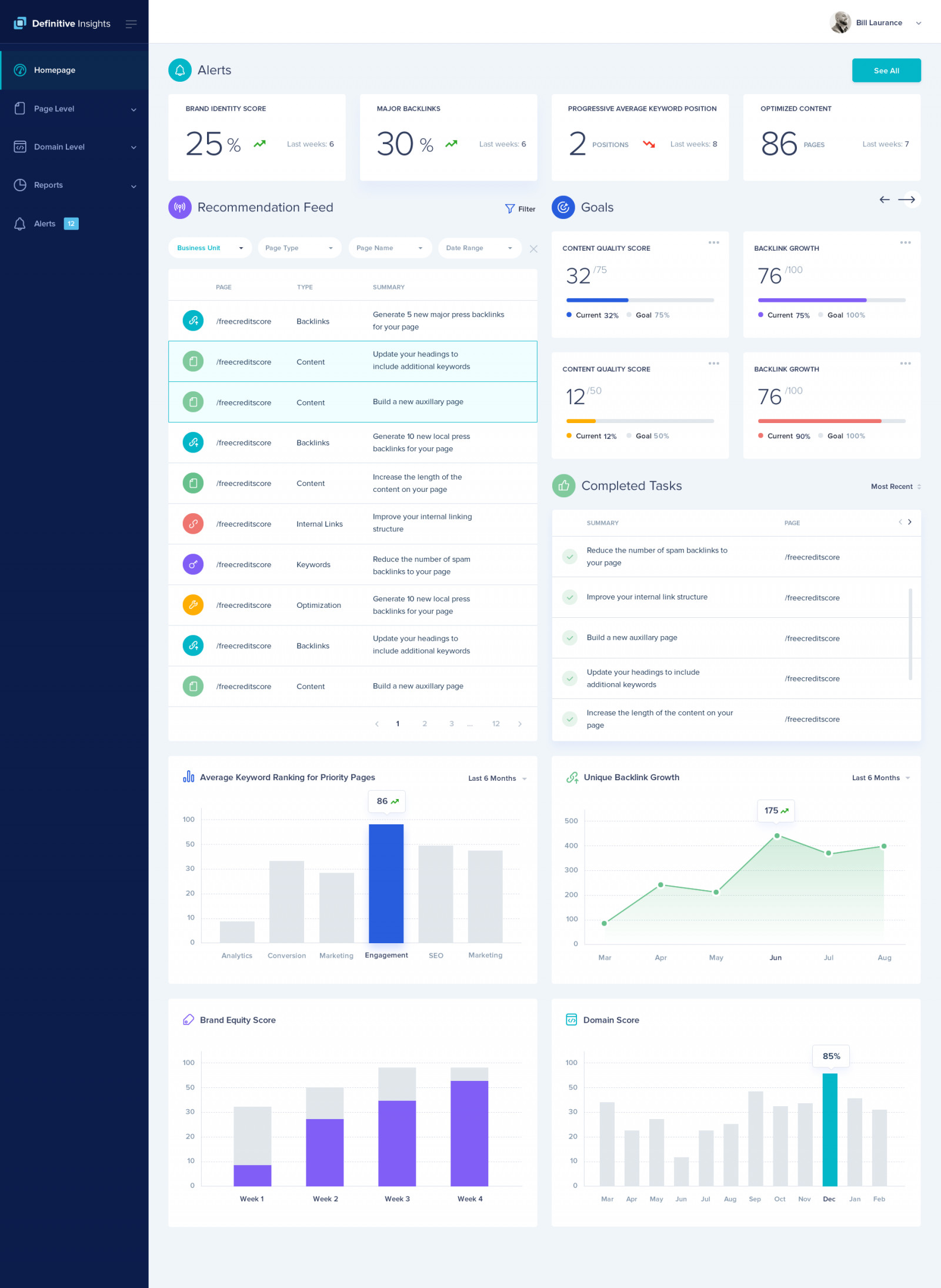
Task: Click the Internal Links row red icon
Action: tap(193, 524)
